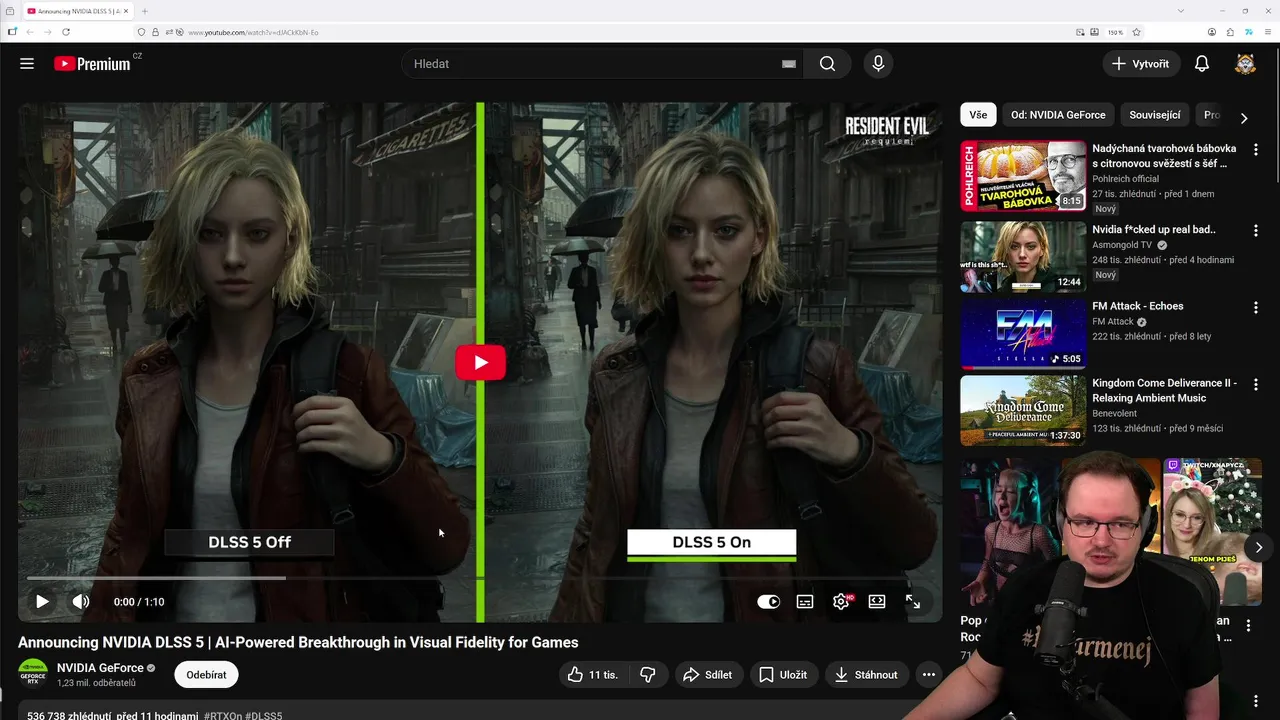The height and width of the screenshot is (720, 1280).
Task: Switch to theater mode
Action: (x=877, y=602)
